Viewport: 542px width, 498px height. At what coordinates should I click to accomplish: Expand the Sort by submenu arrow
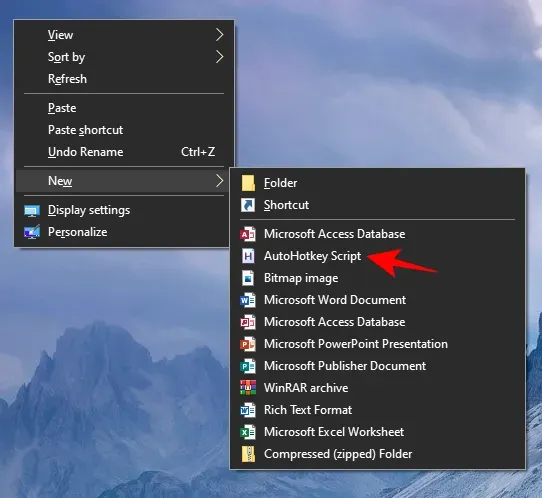tap(219, 57)
